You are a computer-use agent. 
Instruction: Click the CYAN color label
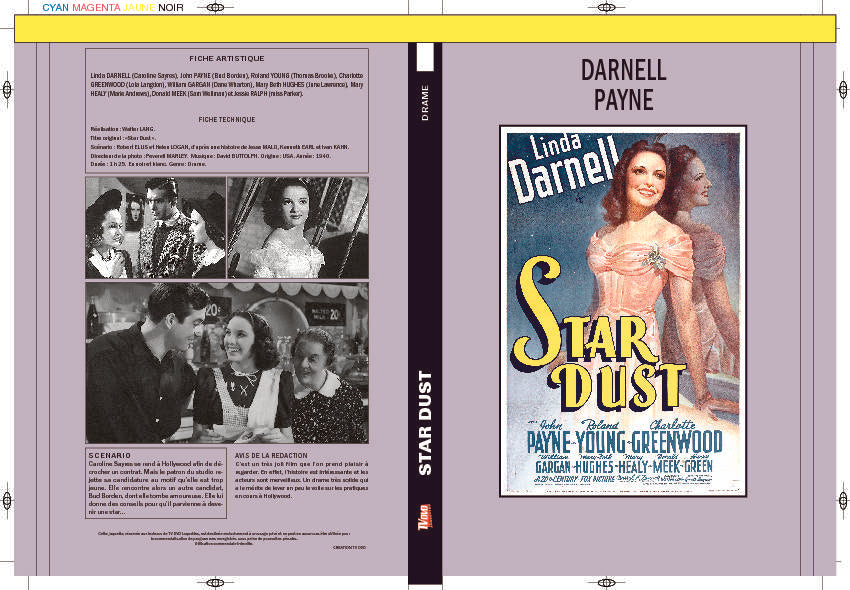click(x=55, y=8)
